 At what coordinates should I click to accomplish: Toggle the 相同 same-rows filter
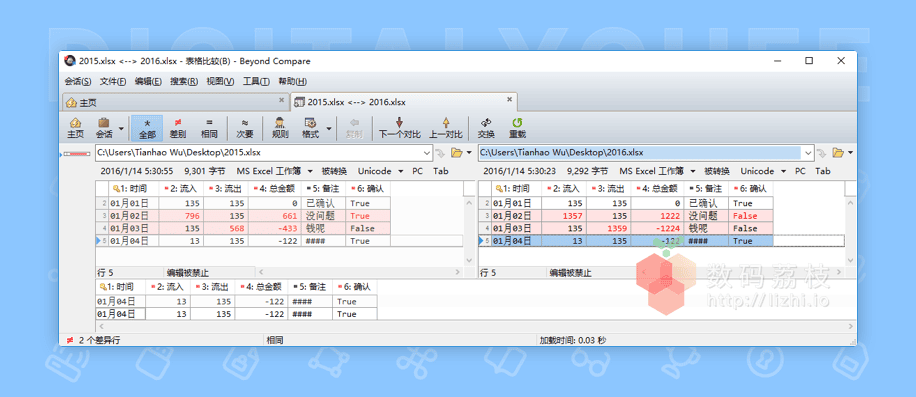[209, 128]
